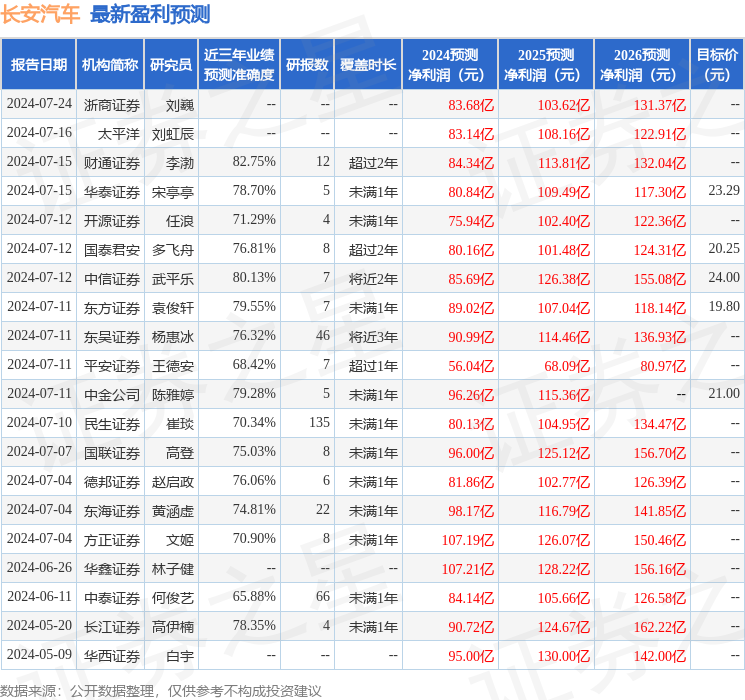Select 中金公司 institution cell

click(112, 395)
